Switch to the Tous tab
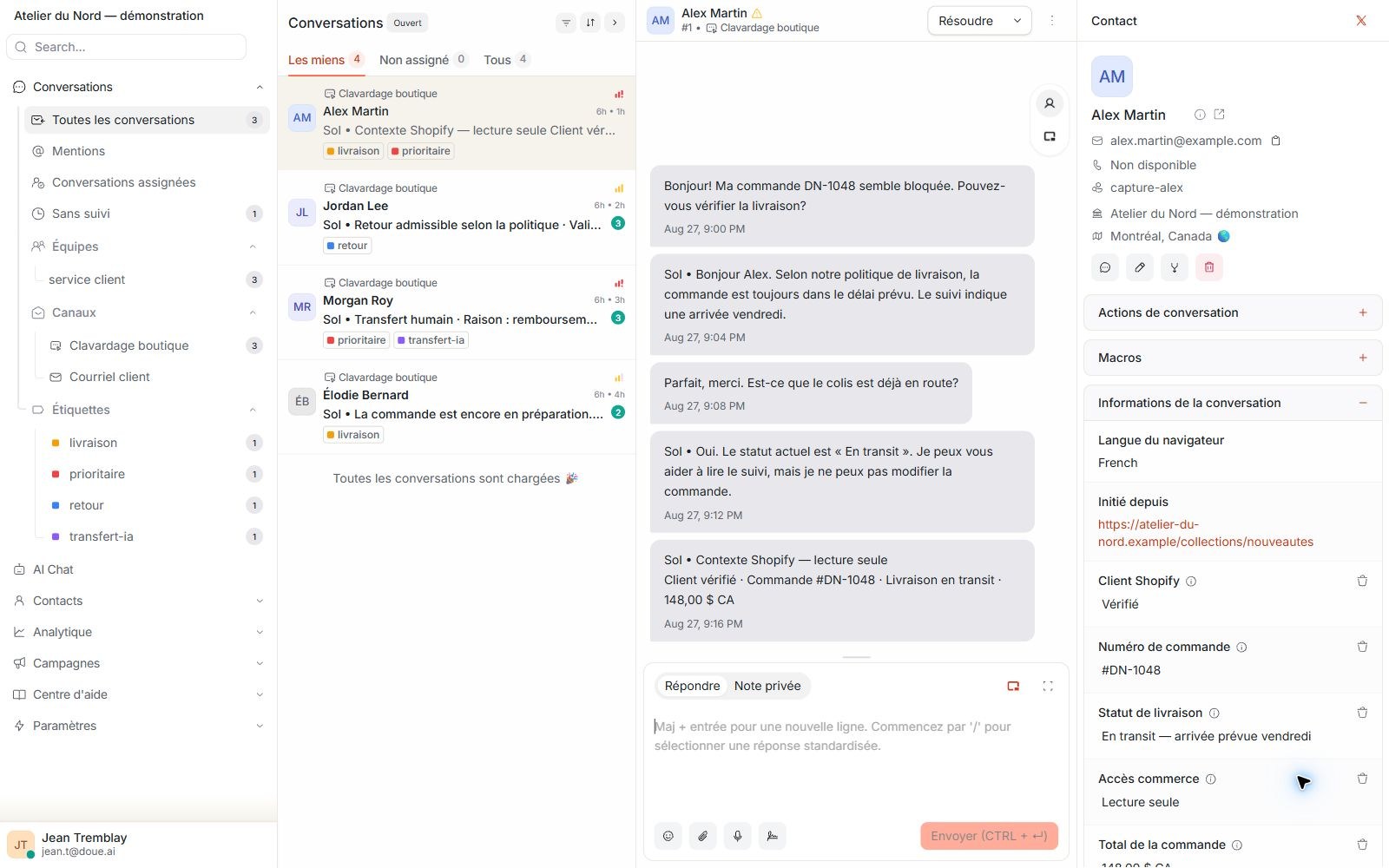This screenshot has width=1389, height=868. [507, 60]
